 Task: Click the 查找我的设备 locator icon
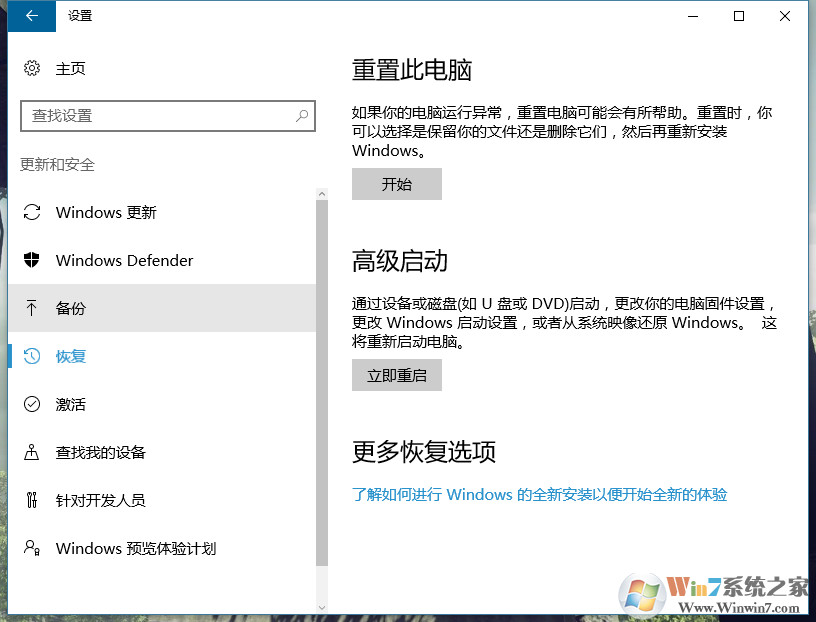[x=32, y=452]
